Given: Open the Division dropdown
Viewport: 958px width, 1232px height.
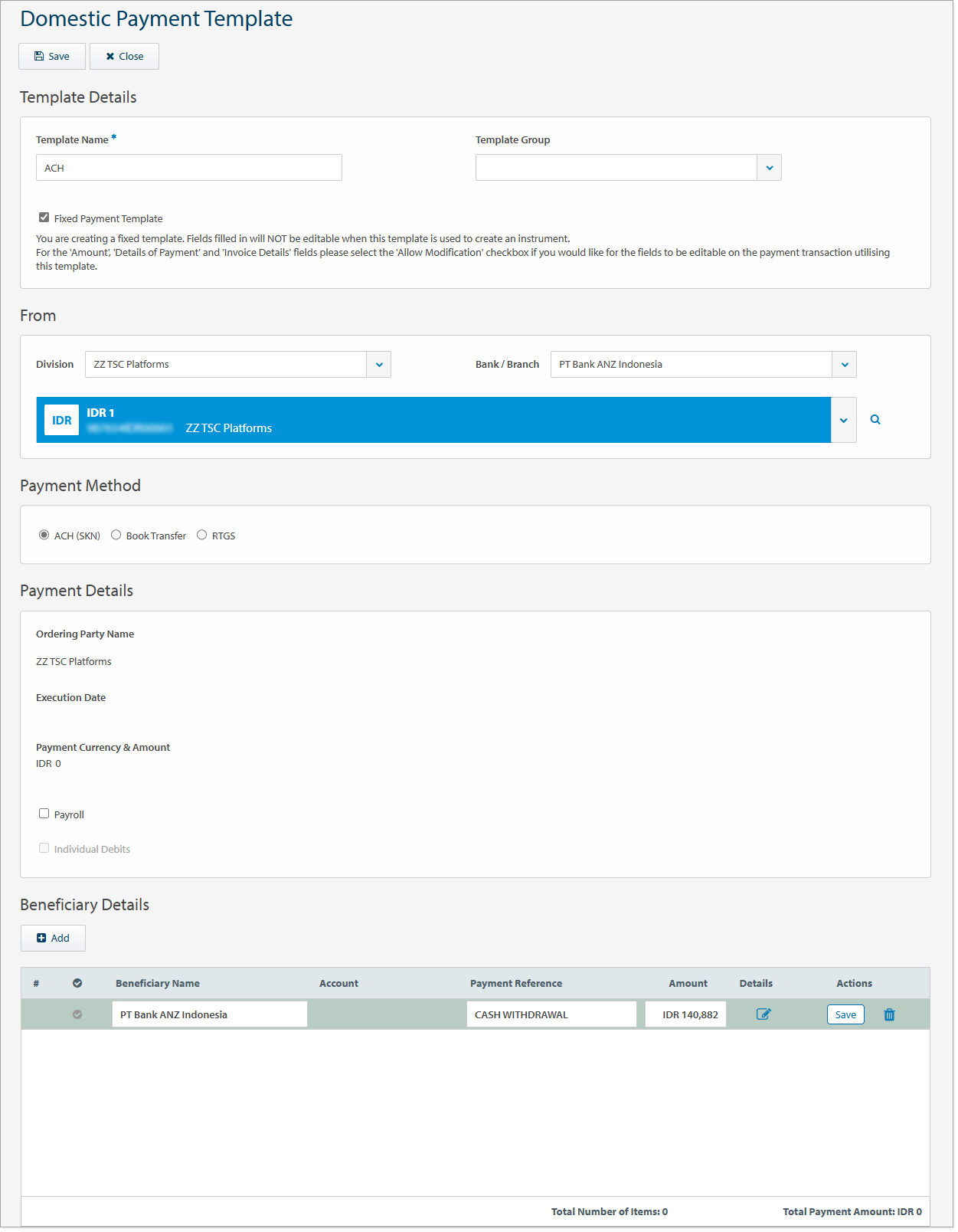Looking at the screenshot, I should pyautogui.click(x=378, y=365).
